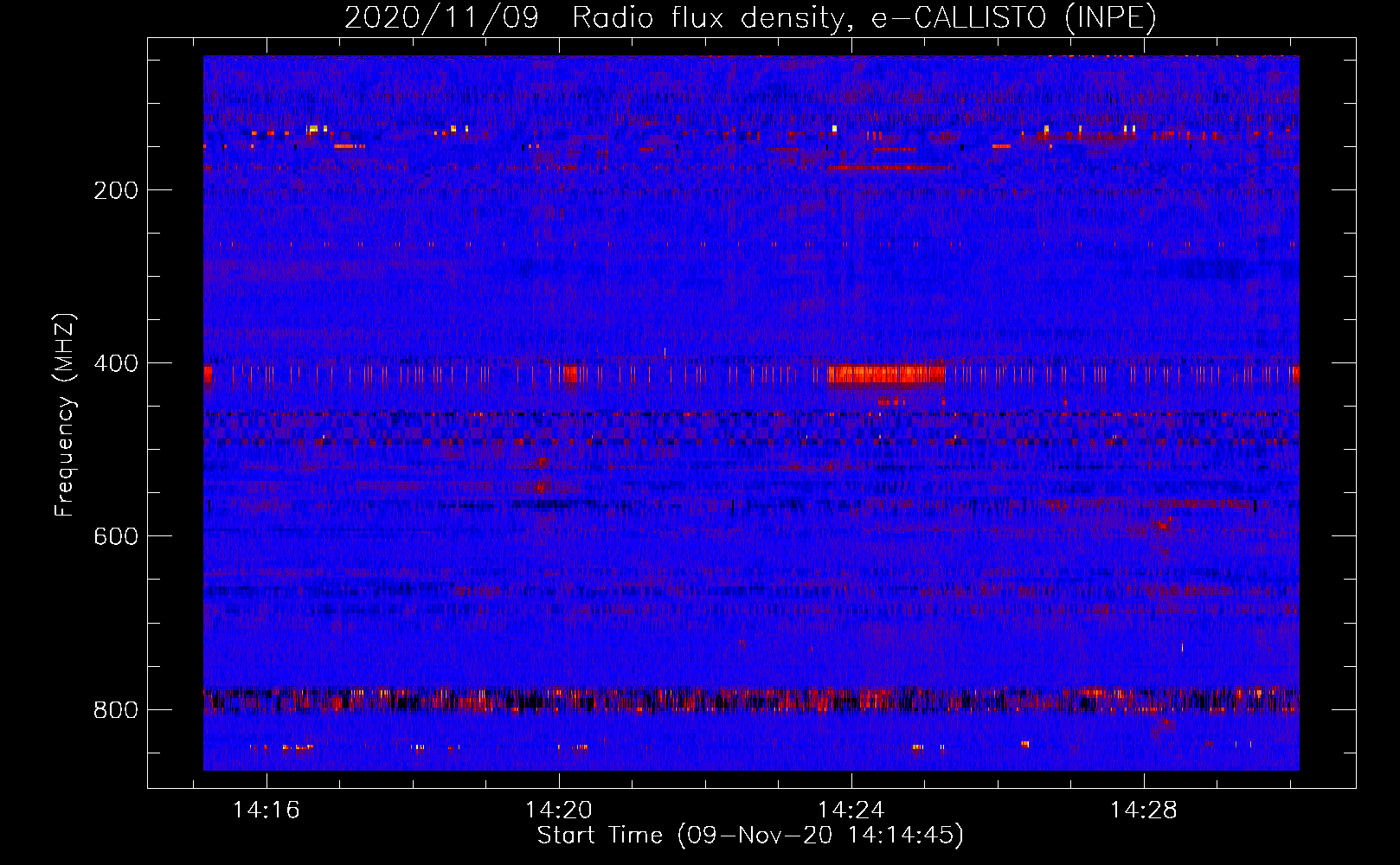Click the 200 frequency tick label
Viewport: 1400px width, 865px height.
[116, 190]
